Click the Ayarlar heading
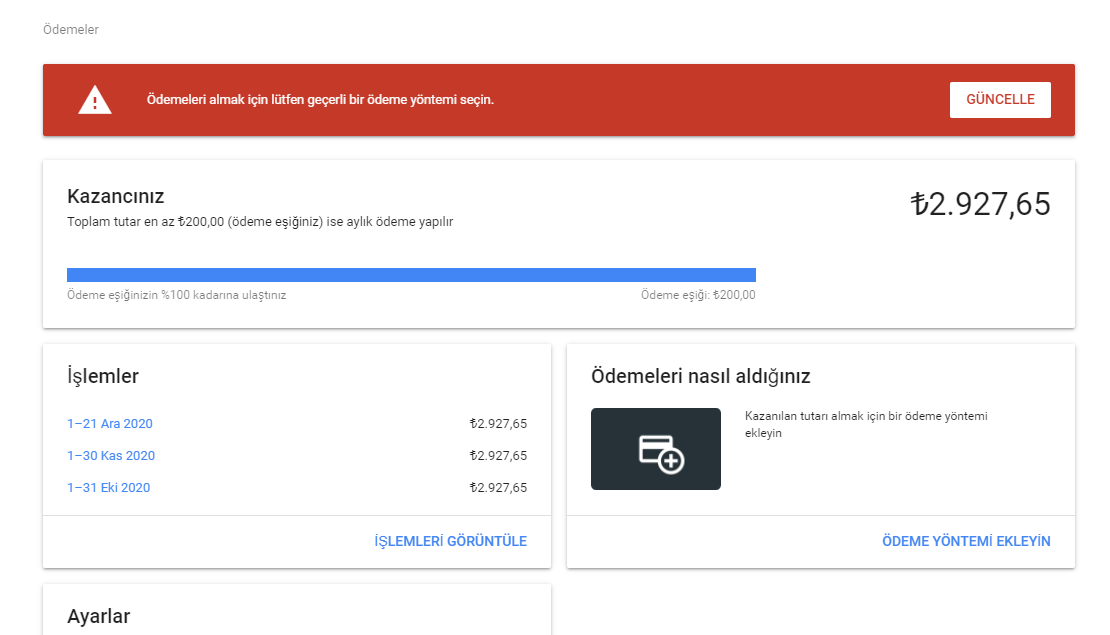This screenshot has width=1110, height=635. [98, 616]
